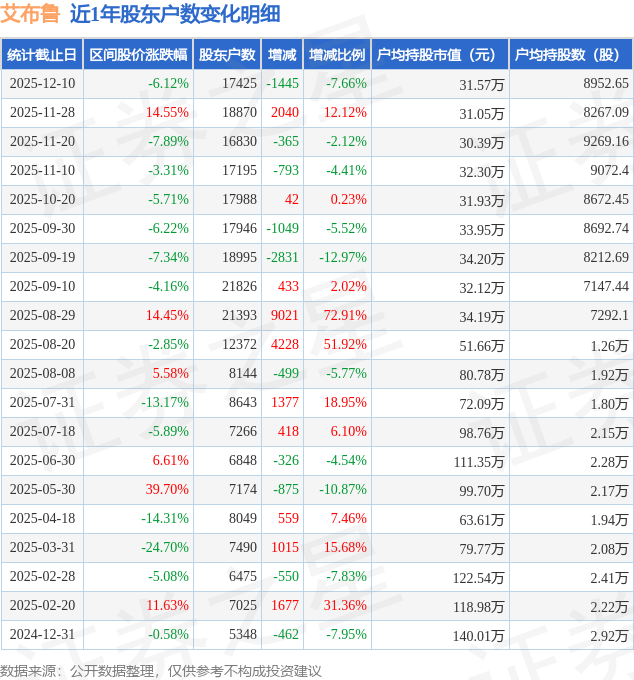Select the -2831 decrease value cell
This screenshot has width=634, height=680.
click(283, 258)
